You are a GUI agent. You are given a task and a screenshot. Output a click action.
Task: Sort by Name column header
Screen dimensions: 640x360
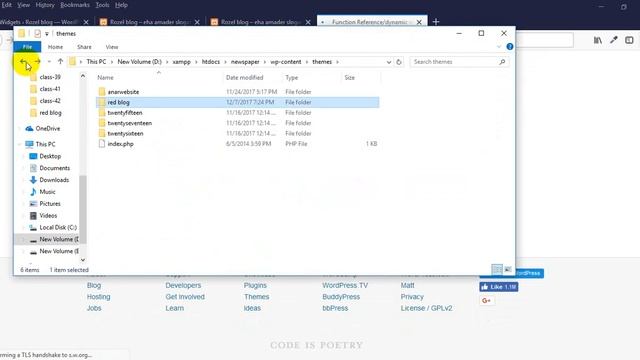tap(105, 78)
